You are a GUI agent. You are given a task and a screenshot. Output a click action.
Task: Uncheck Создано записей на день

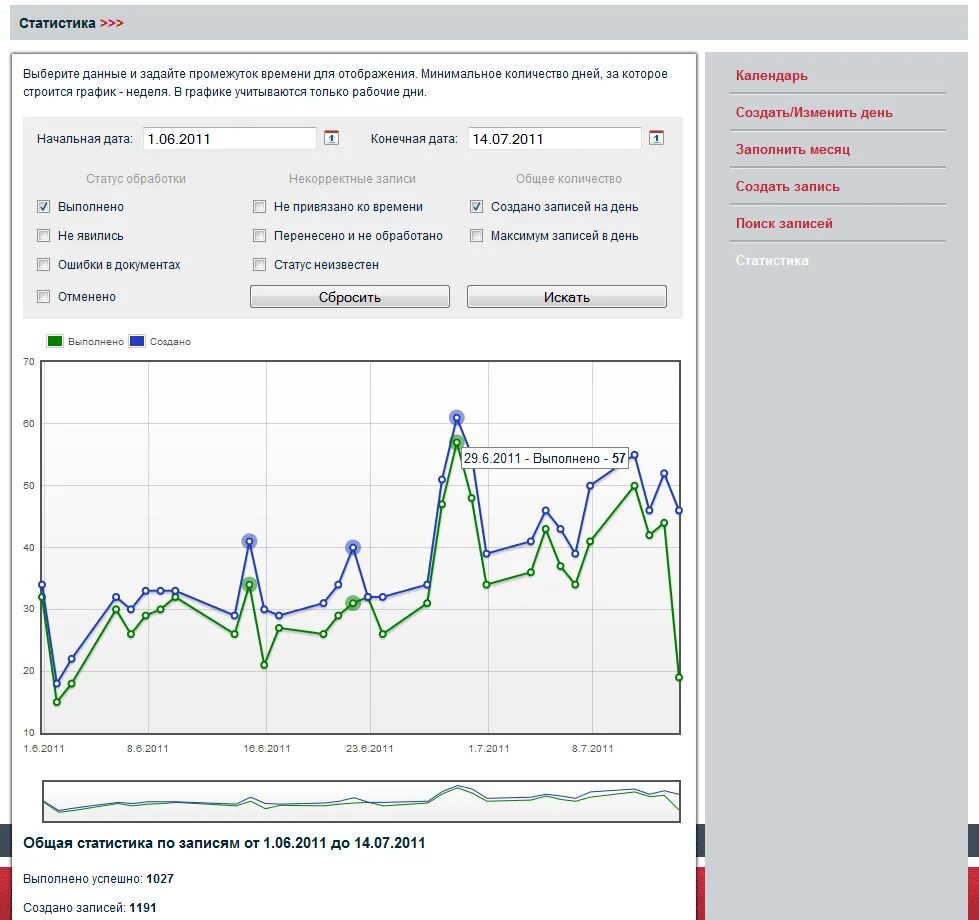476,207
